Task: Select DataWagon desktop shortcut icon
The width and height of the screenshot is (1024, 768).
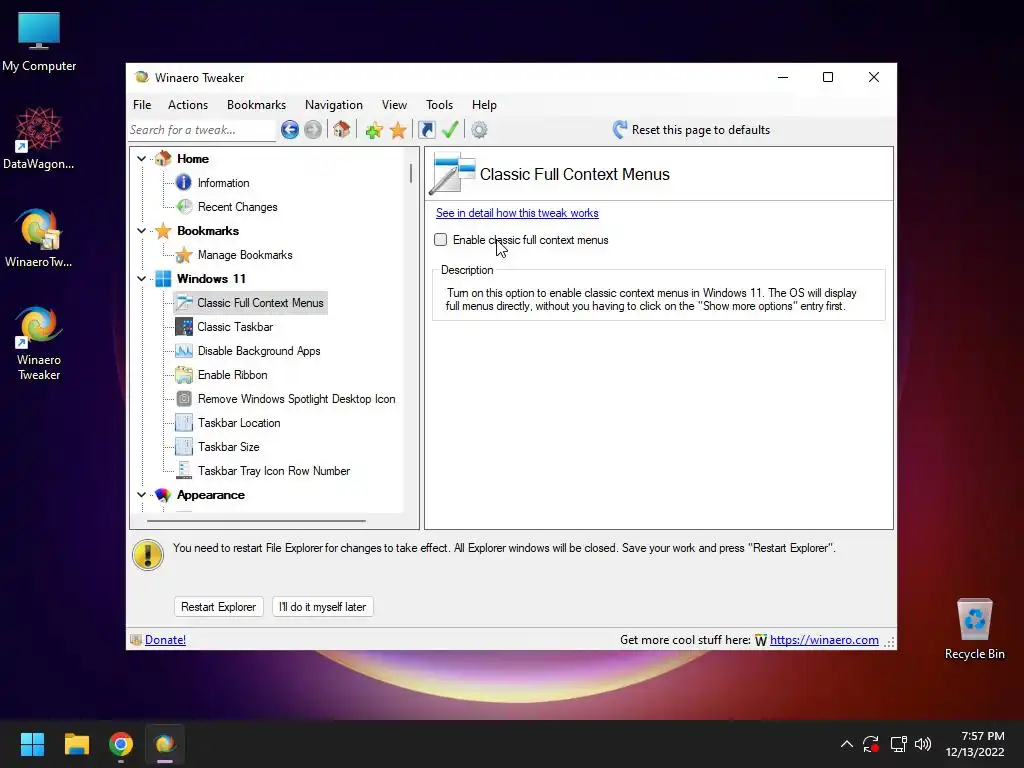Action: [39, 138]
